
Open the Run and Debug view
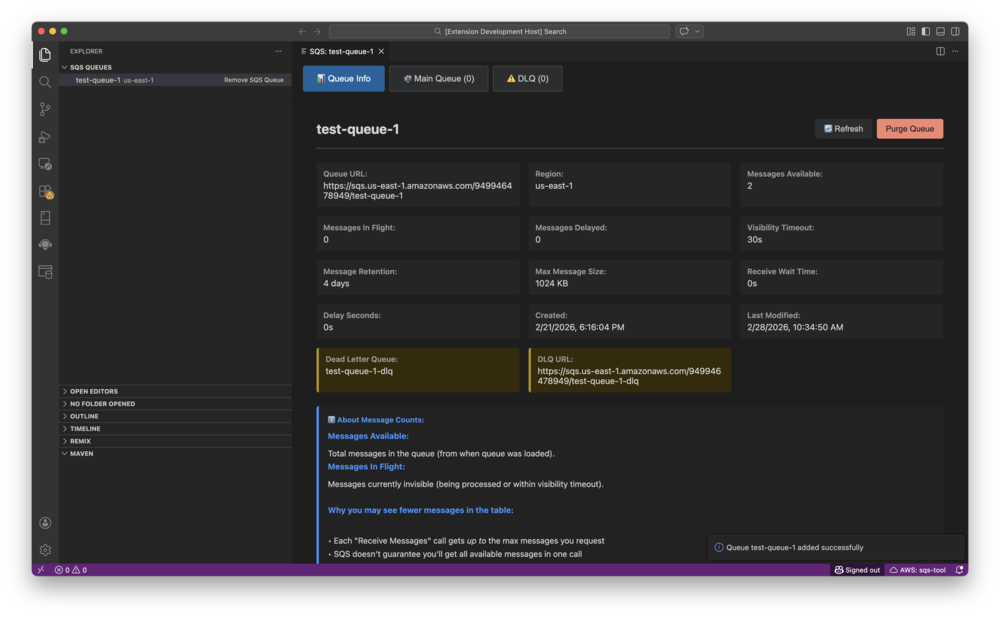click(45, 136)
